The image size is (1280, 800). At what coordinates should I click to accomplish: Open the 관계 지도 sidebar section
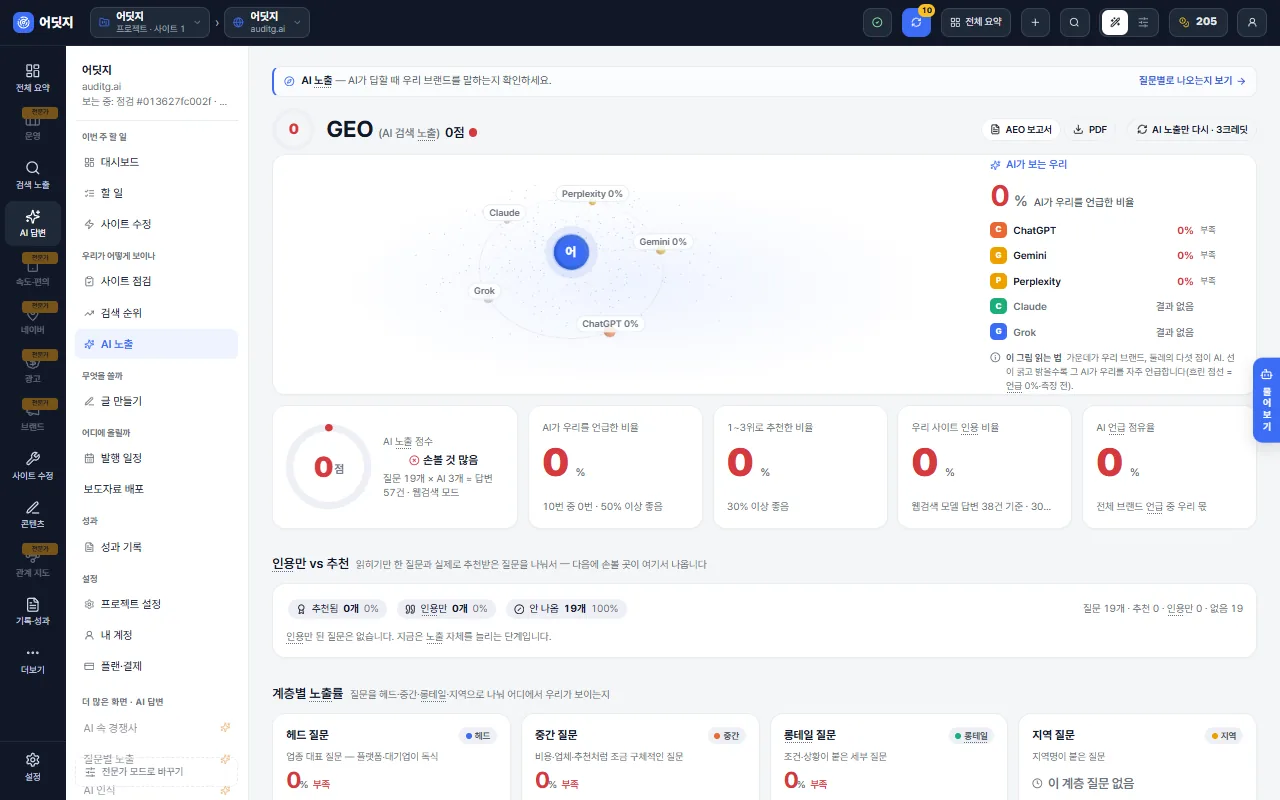tap(33, 563)
